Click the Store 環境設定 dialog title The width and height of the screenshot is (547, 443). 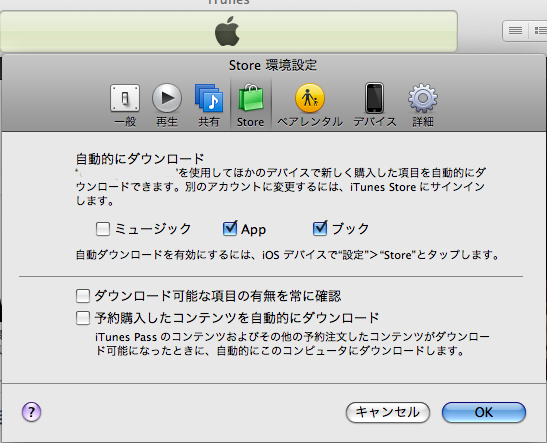click(272, 65)
